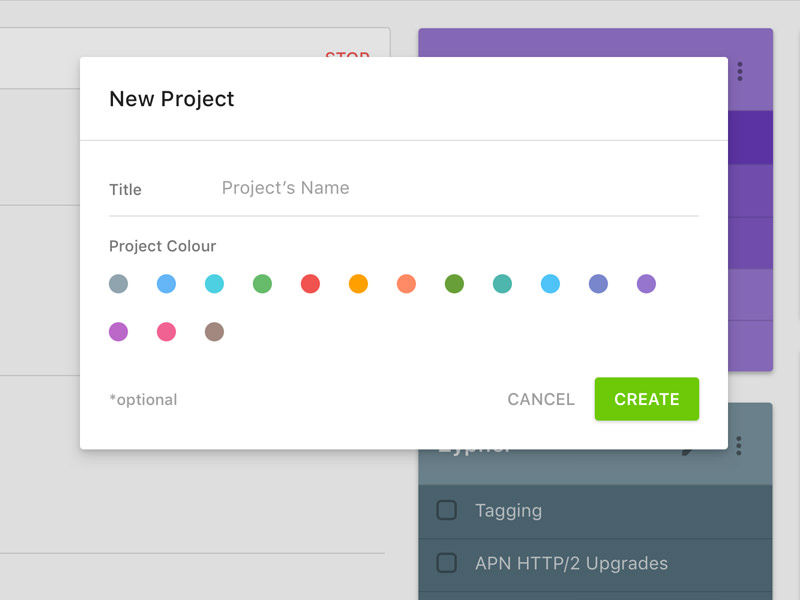The width and height of the screenshot is (800, 600).
Task: Choose the teal project colour
Action: (502, 284)
